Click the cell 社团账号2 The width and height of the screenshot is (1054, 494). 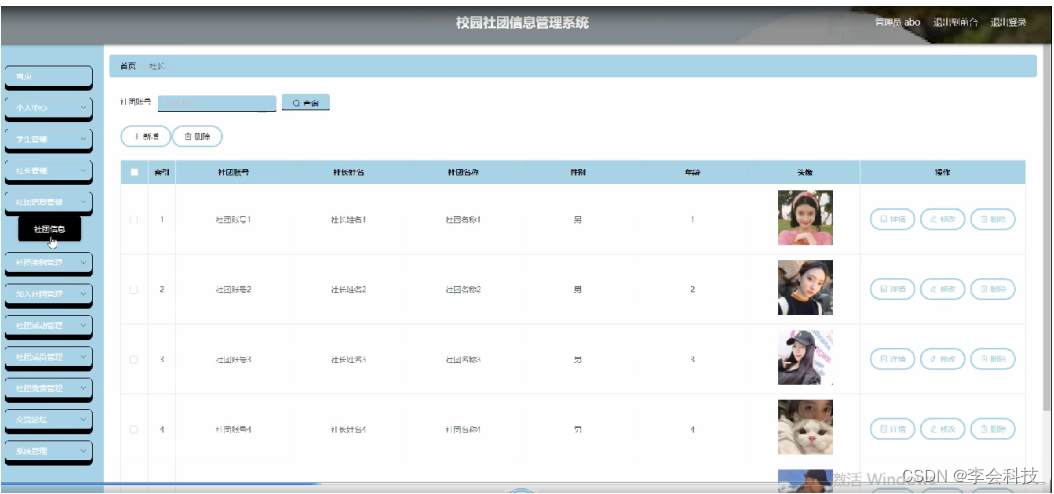click(x=233, y=290)
